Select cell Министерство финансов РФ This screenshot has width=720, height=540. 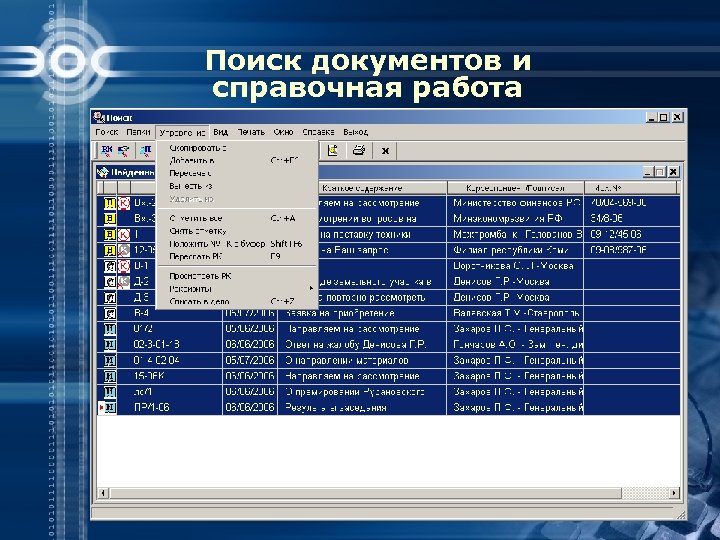(x=515, y=203)
